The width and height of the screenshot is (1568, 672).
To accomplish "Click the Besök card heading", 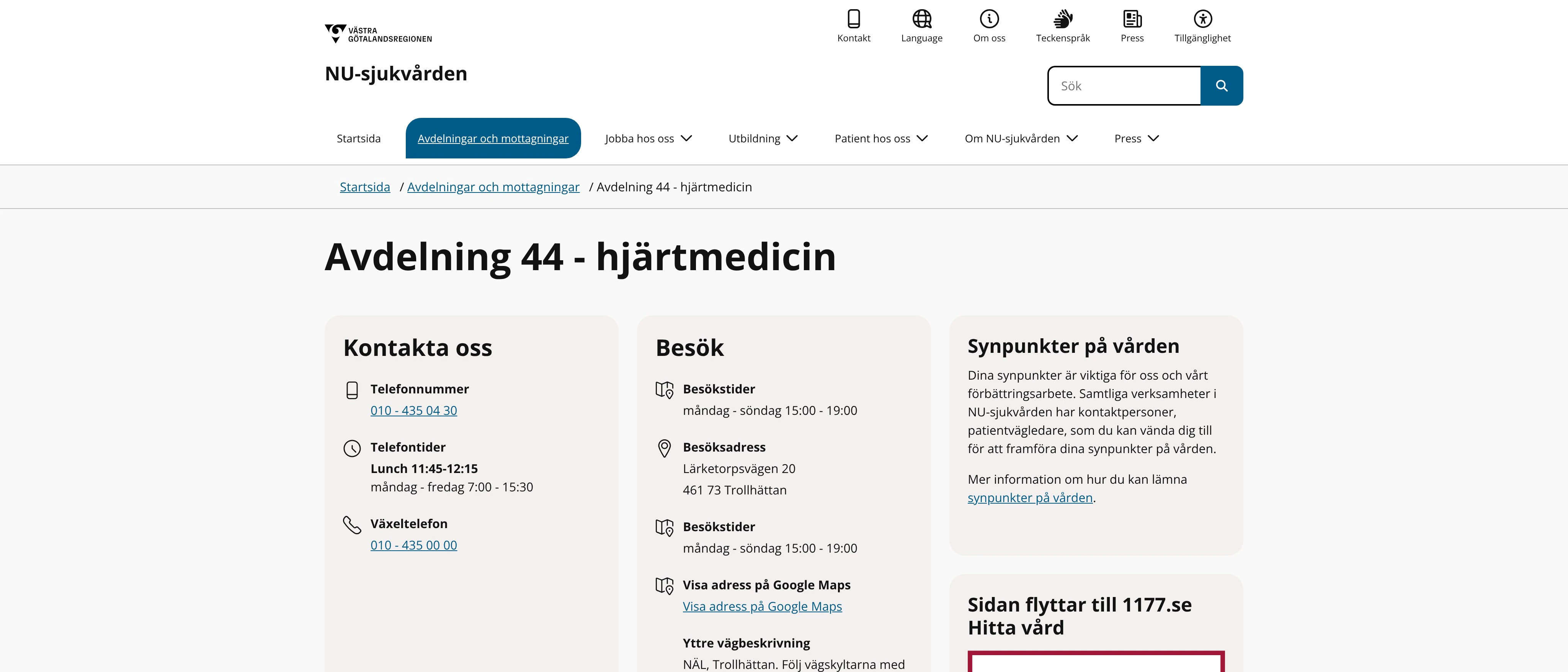I will coord(690,348).
